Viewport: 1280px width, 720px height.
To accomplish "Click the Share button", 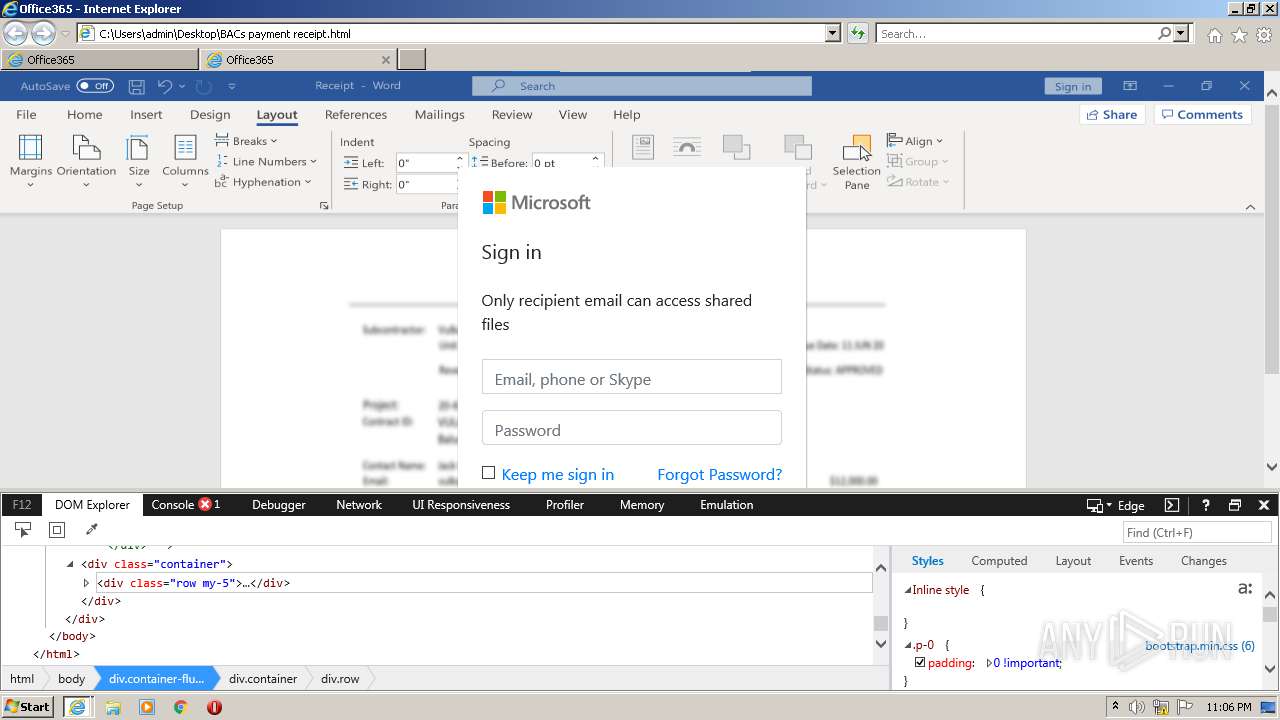I will click(1112, 115).
